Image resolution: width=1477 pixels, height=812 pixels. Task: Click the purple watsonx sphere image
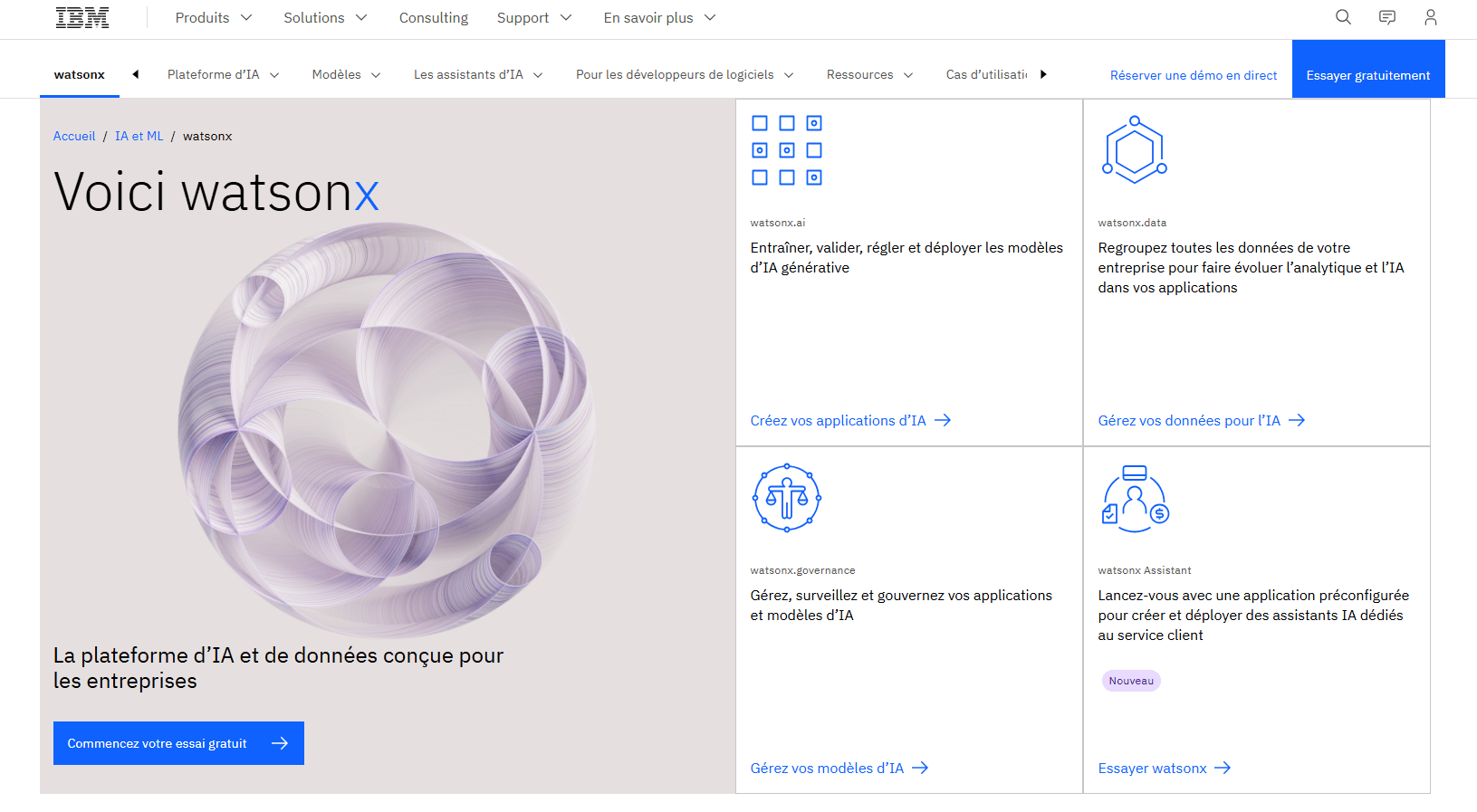388,430
